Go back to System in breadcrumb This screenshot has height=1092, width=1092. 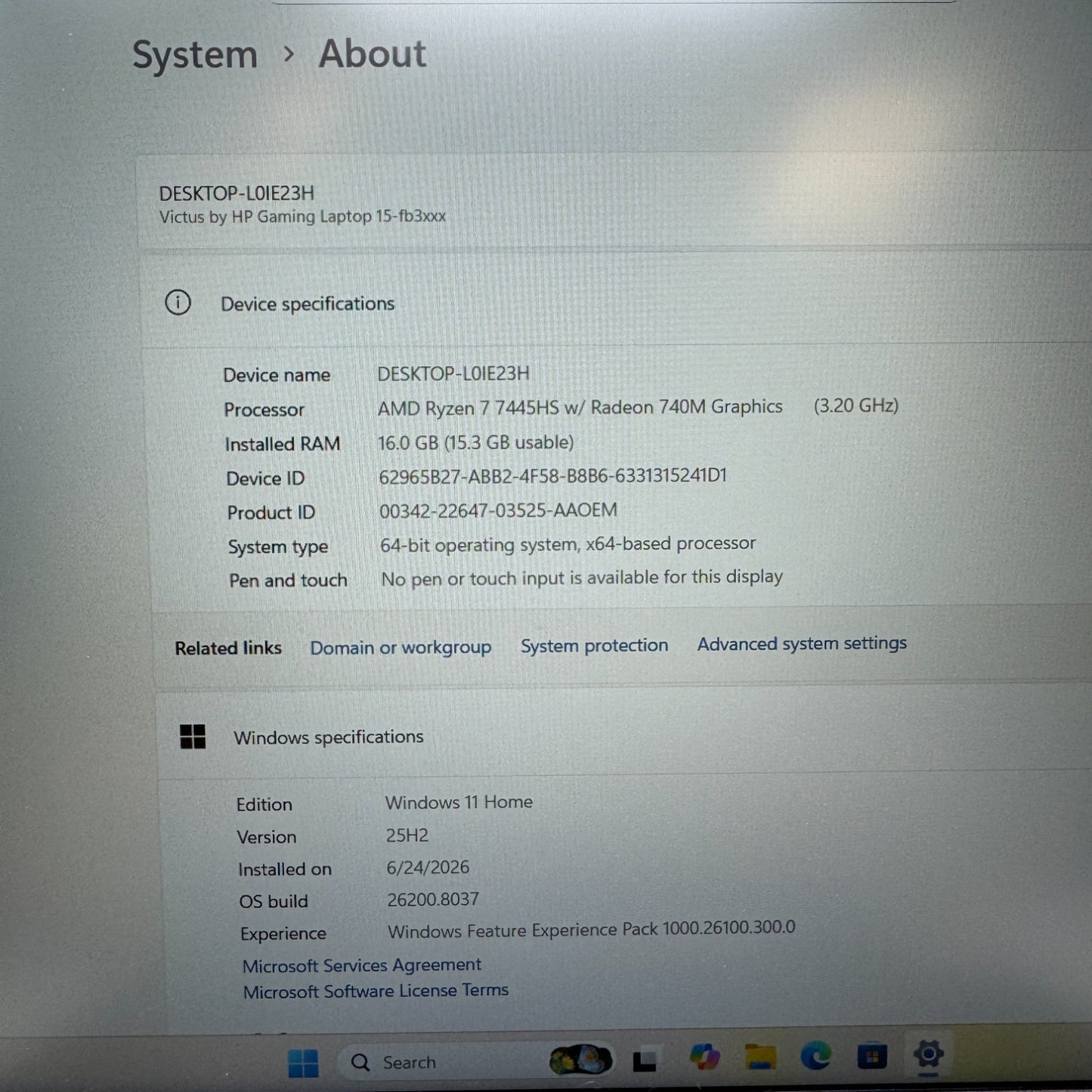point(195,55)
